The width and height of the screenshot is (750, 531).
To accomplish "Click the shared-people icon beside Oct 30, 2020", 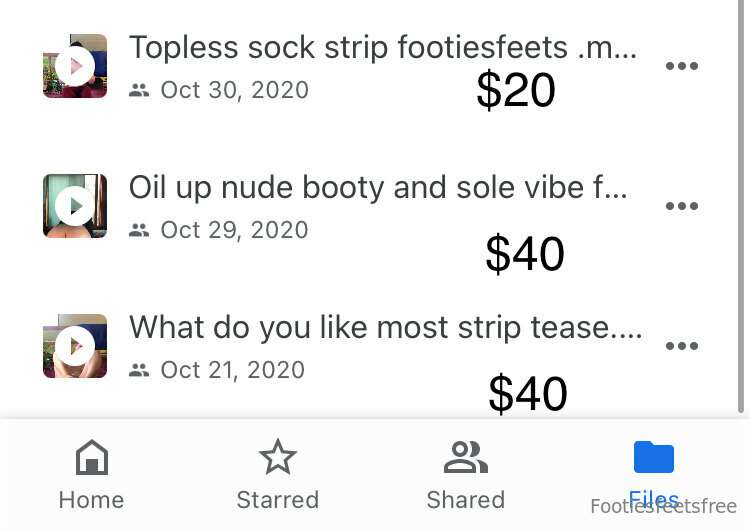I will [x=139, y=90].
